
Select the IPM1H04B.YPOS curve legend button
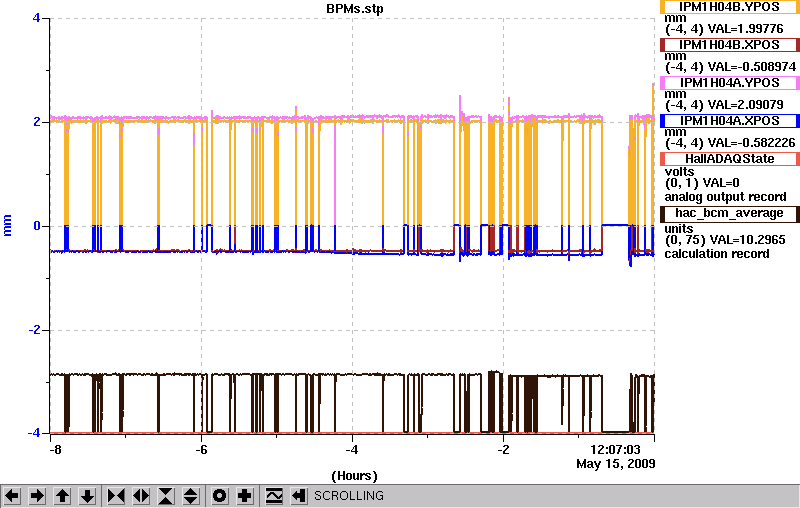(729, 7)
